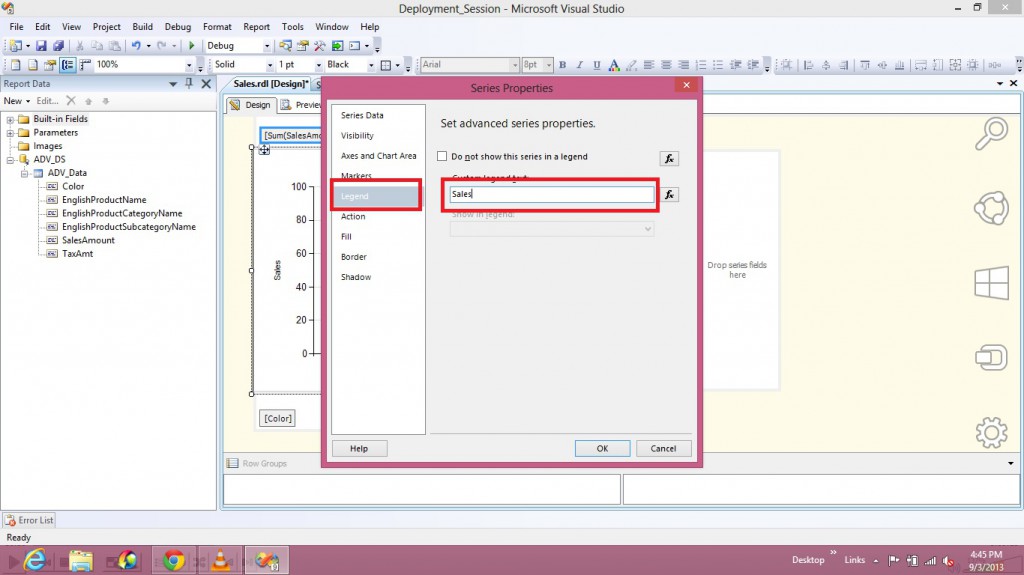This screenshot has height=575, width=1024.
Task: Expand the Built-in Fields tree node
Action: [11, 119]
